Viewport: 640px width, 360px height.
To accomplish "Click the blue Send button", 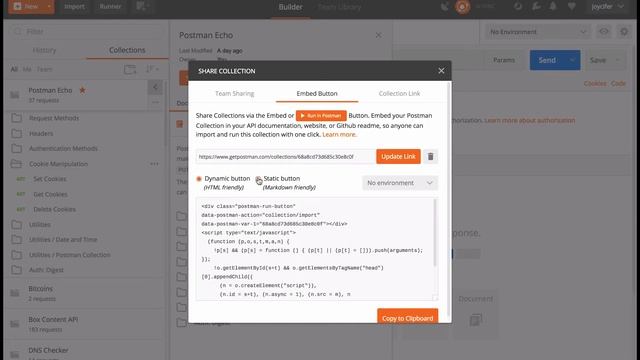I will tap(547, 60).
